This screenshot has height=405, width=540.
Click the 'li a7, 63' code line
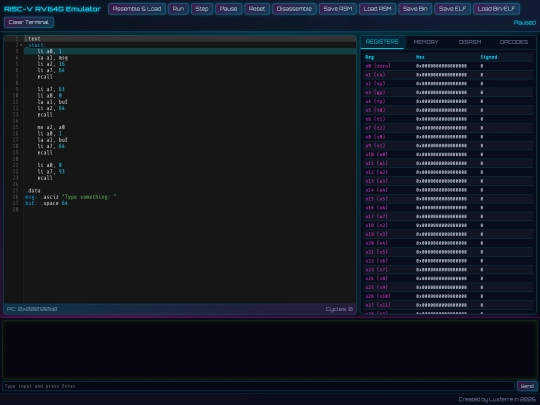51,89
